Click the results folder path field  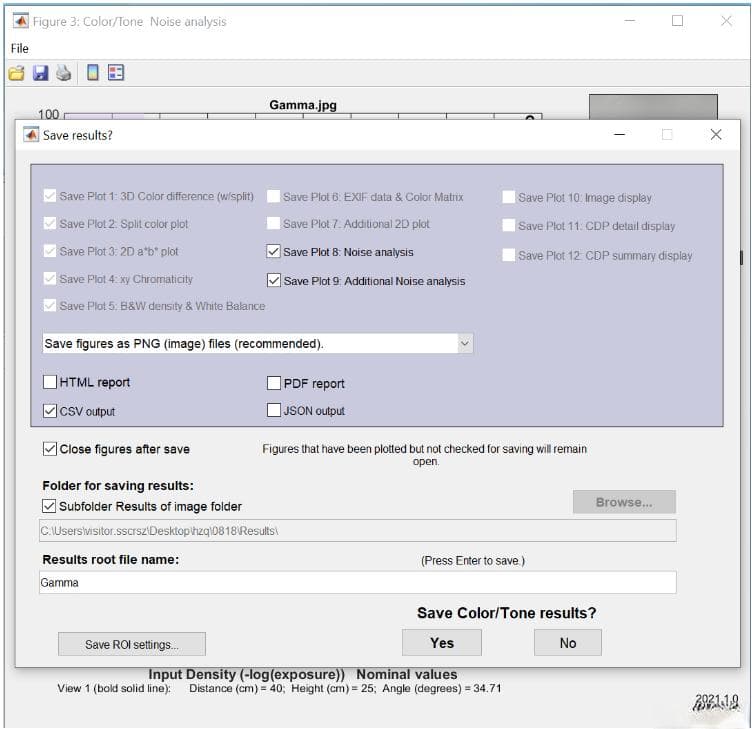tap(358, 530)
